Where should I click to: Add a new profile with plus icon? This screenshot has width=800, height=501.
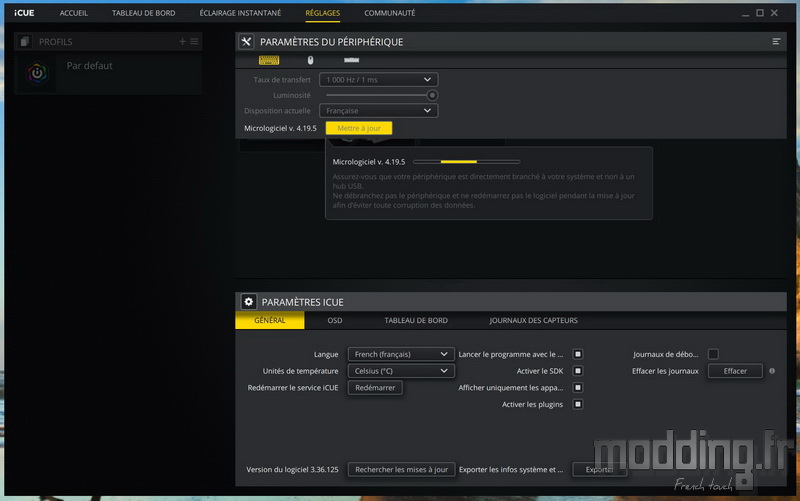[182, 41]
